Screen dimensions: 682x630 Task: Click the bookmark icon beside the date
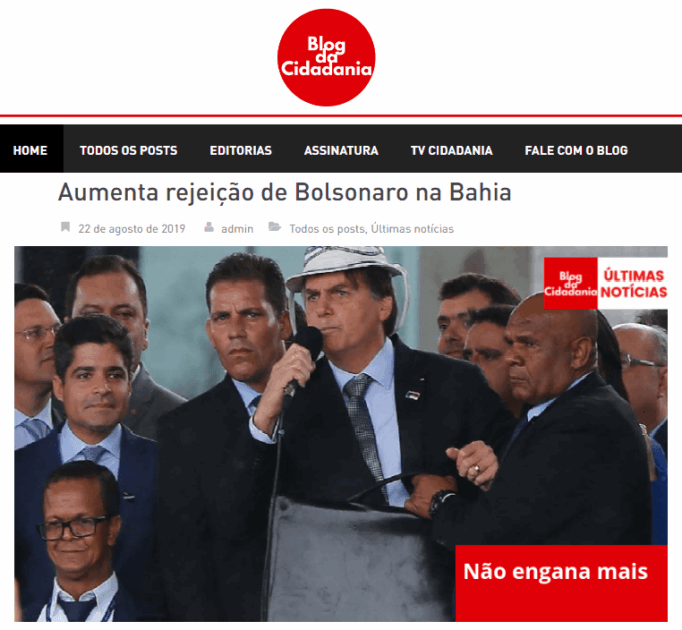click(x=65, y=227)
